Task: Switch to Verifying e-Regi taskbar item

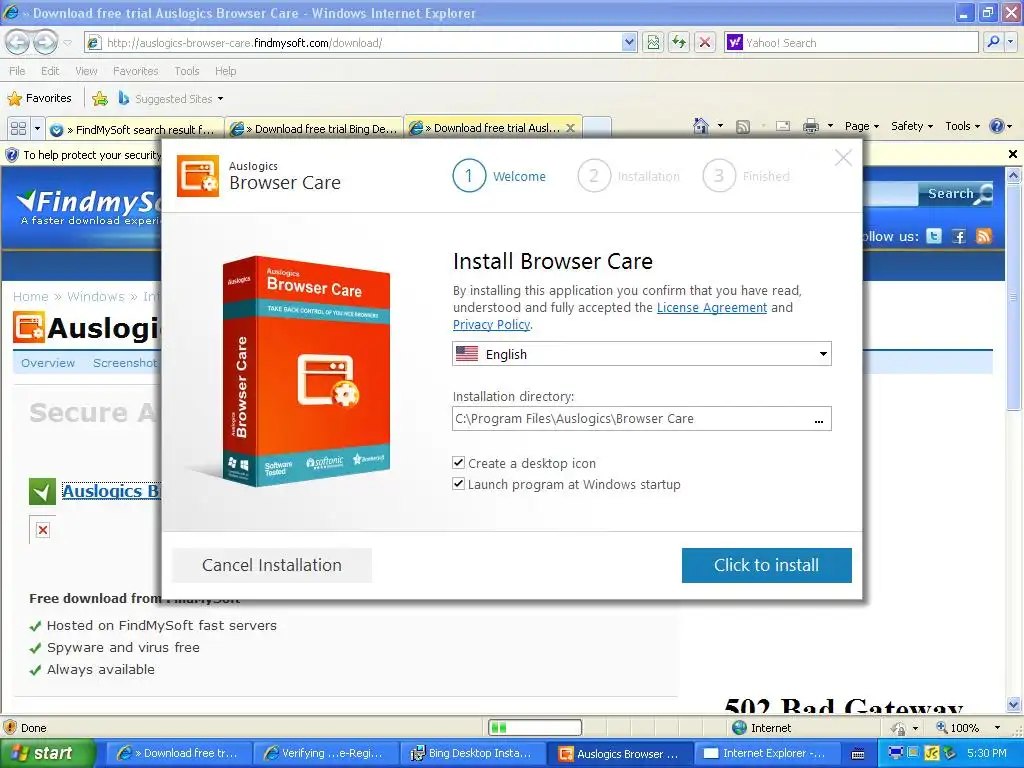Action: (325, 753)
